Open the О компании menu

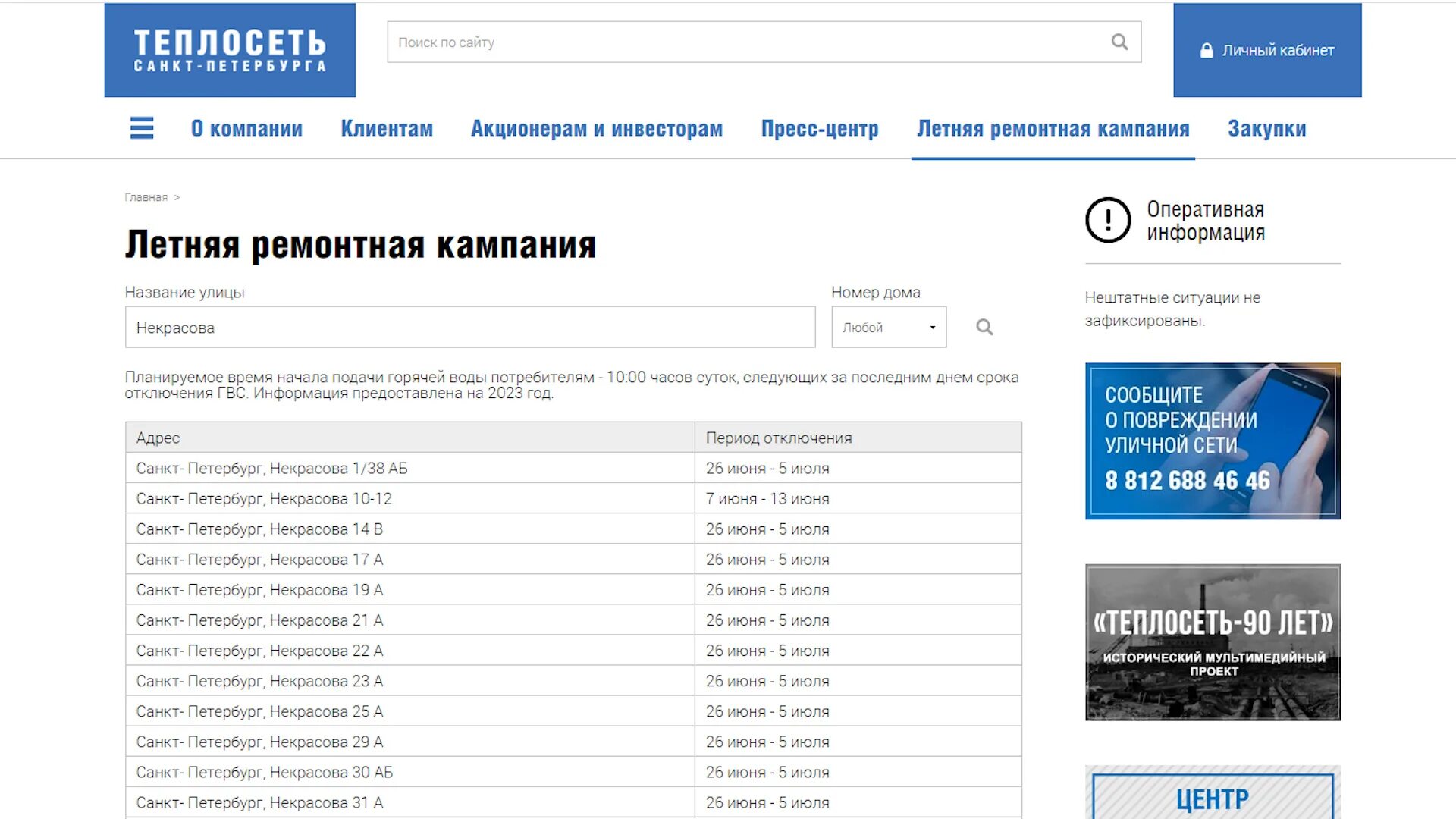[246, 129]
